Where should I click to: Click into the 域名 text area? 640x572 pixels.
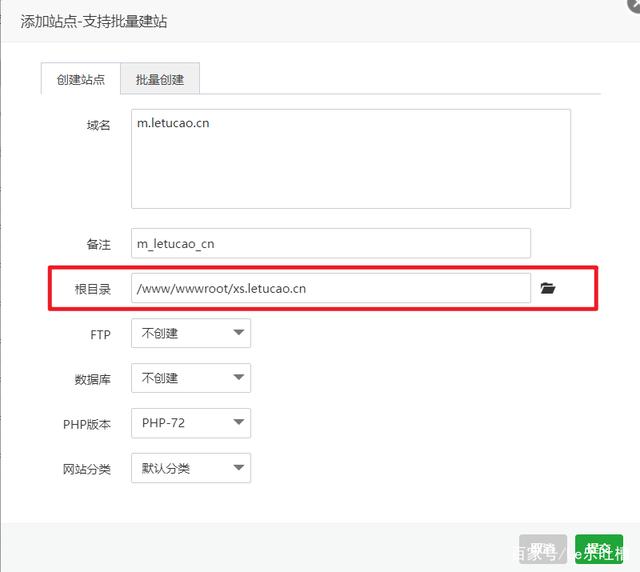pos(350,158)
